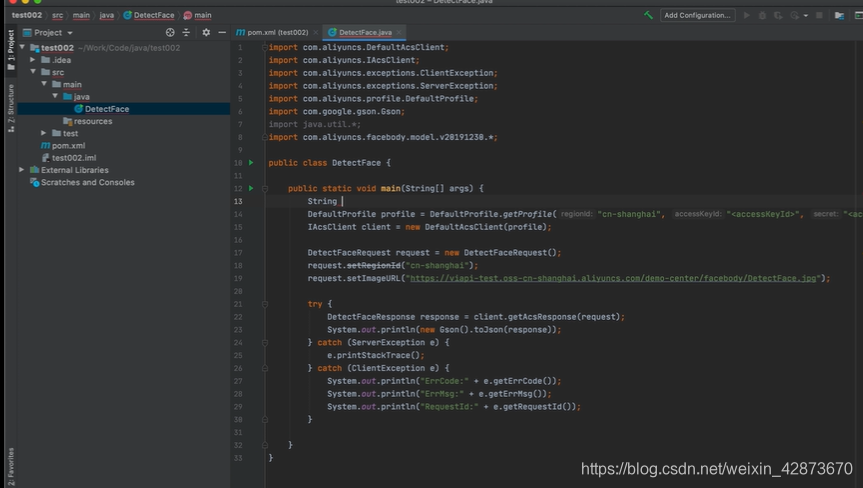This screenshot has width=863, height=488.
Task: Click the External Libraries icon
Action: (35, 169)
